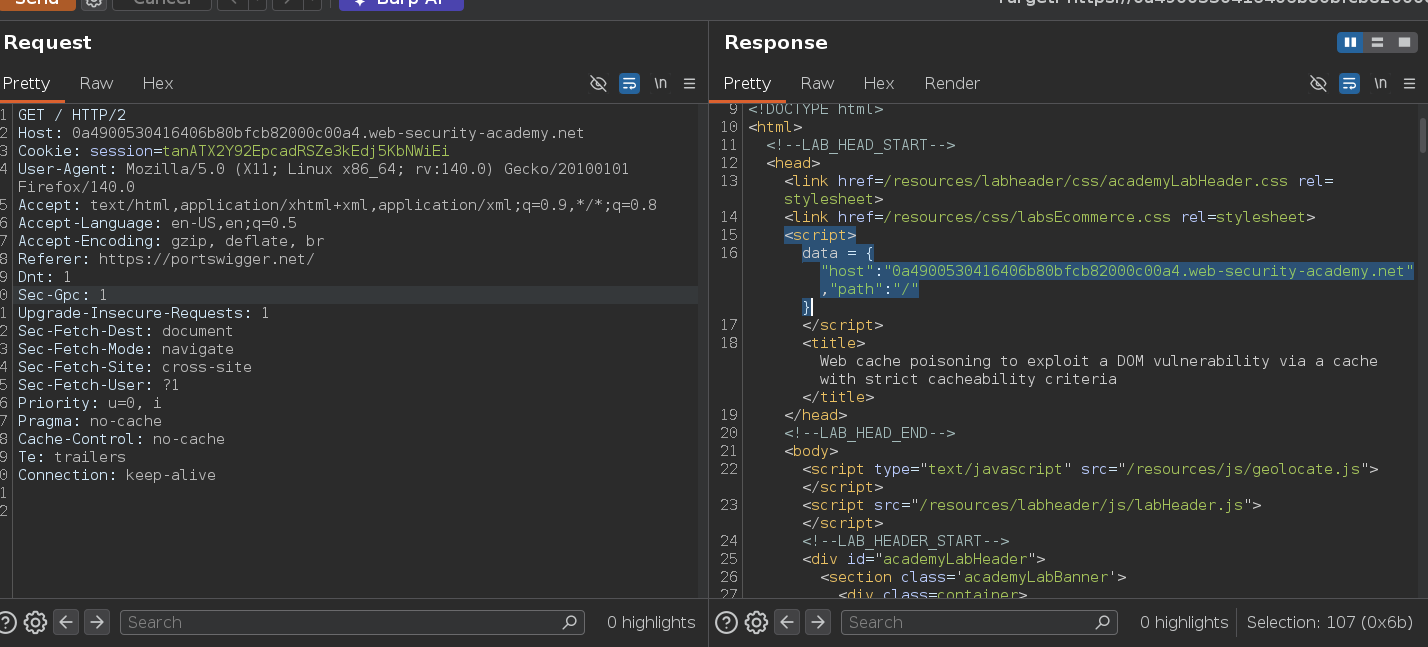The width and height of the screenshot is (1428, 647).
Task: Click '0 highlights' label under Request panel
Action: coord(651,622)
